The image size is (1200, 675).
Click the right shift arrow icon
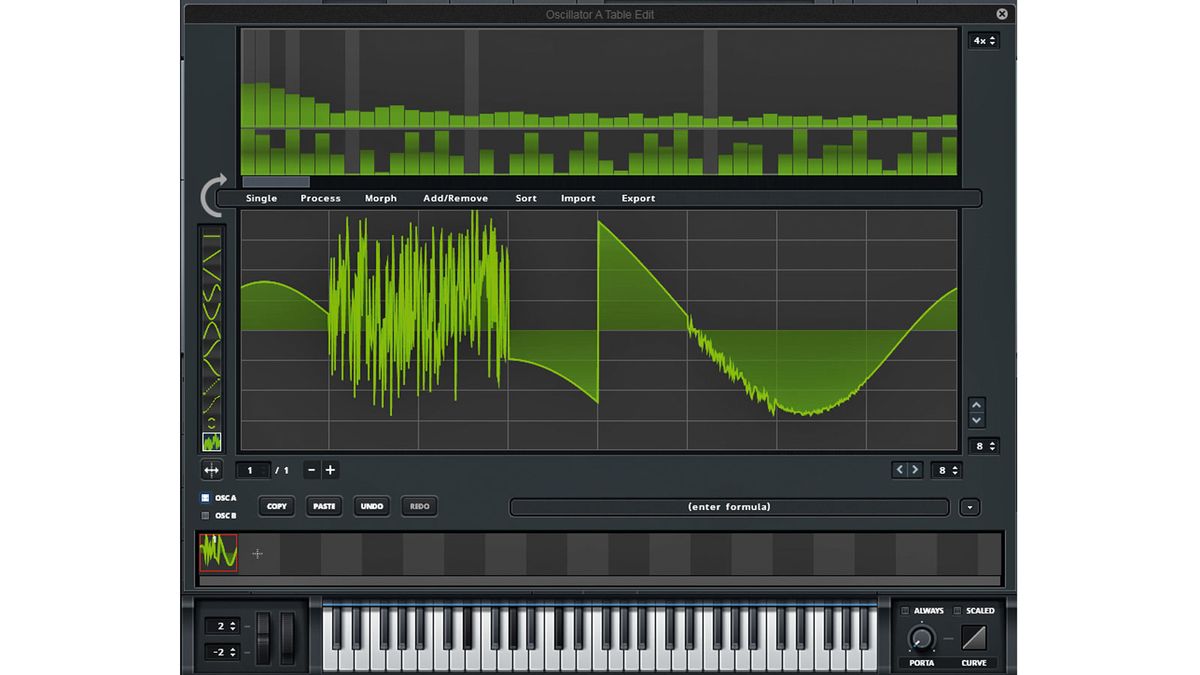click(x=915, y=470)
